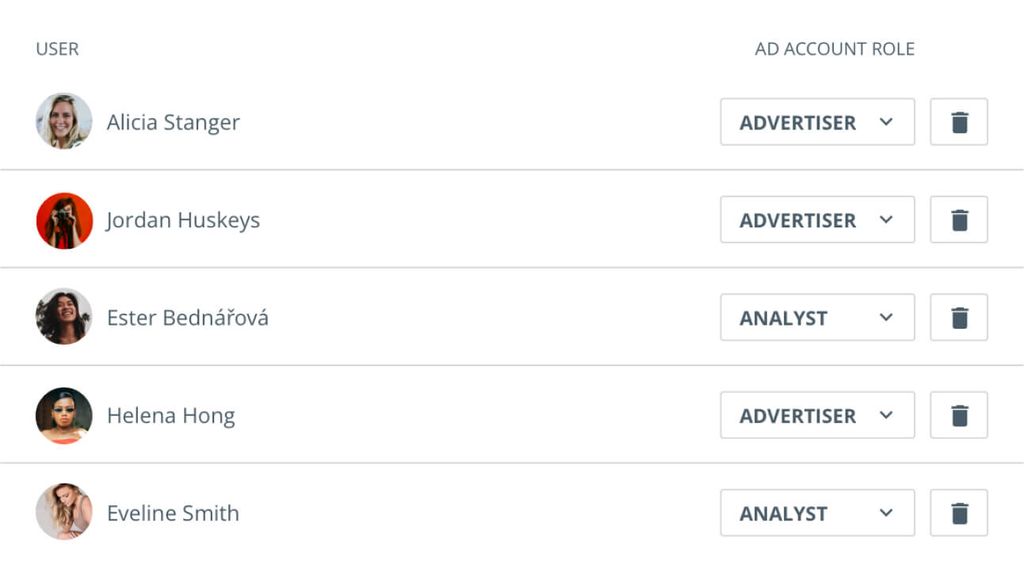The image size is (1024, 576).
Task: Select Ester Bednářová's profile picture
Action: tap(64, 317)
